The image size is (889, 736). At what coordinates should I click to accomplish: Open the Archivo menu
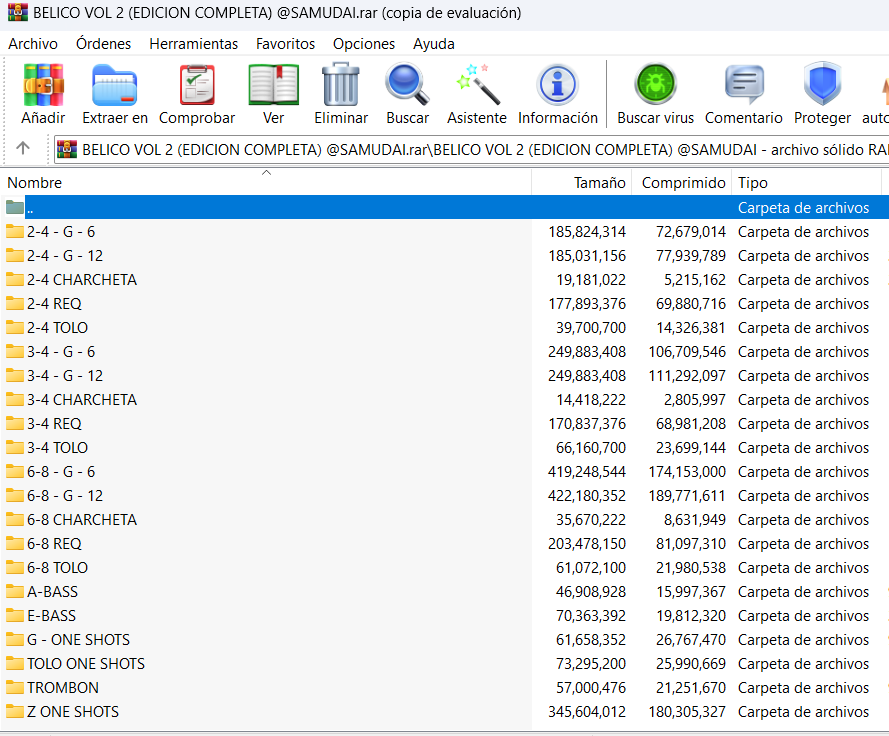[33, 44]
